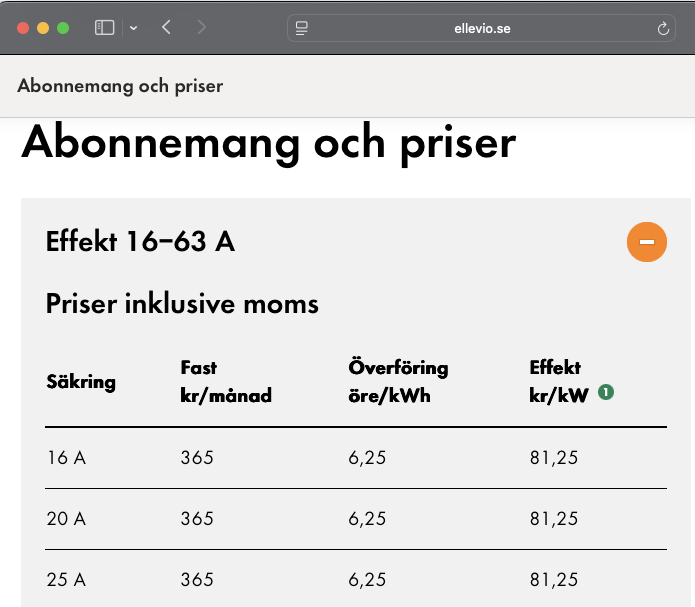Open the page menu icon in address bar
This screenshot has height=607, width=695.
tap(302, 28)
